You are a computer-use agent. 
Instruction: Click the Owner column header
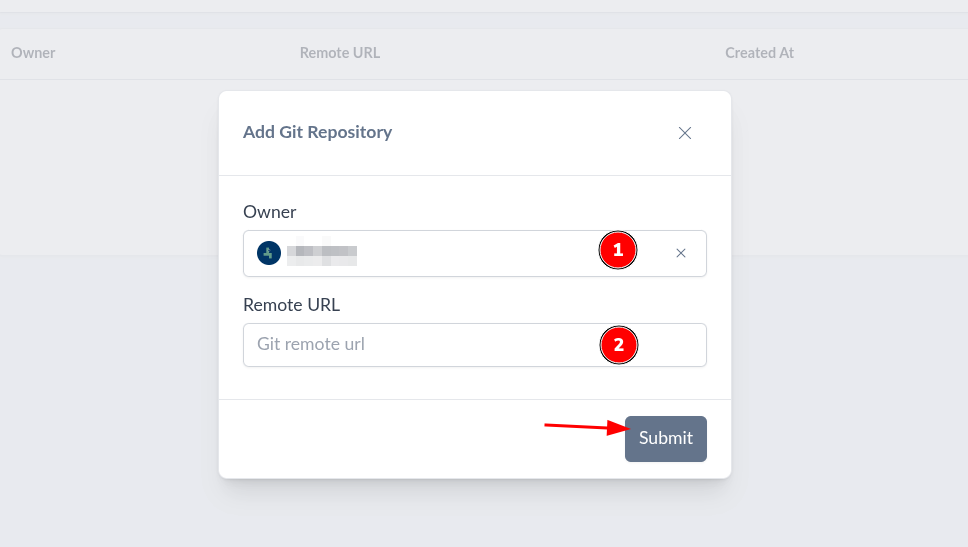[33, 53]
